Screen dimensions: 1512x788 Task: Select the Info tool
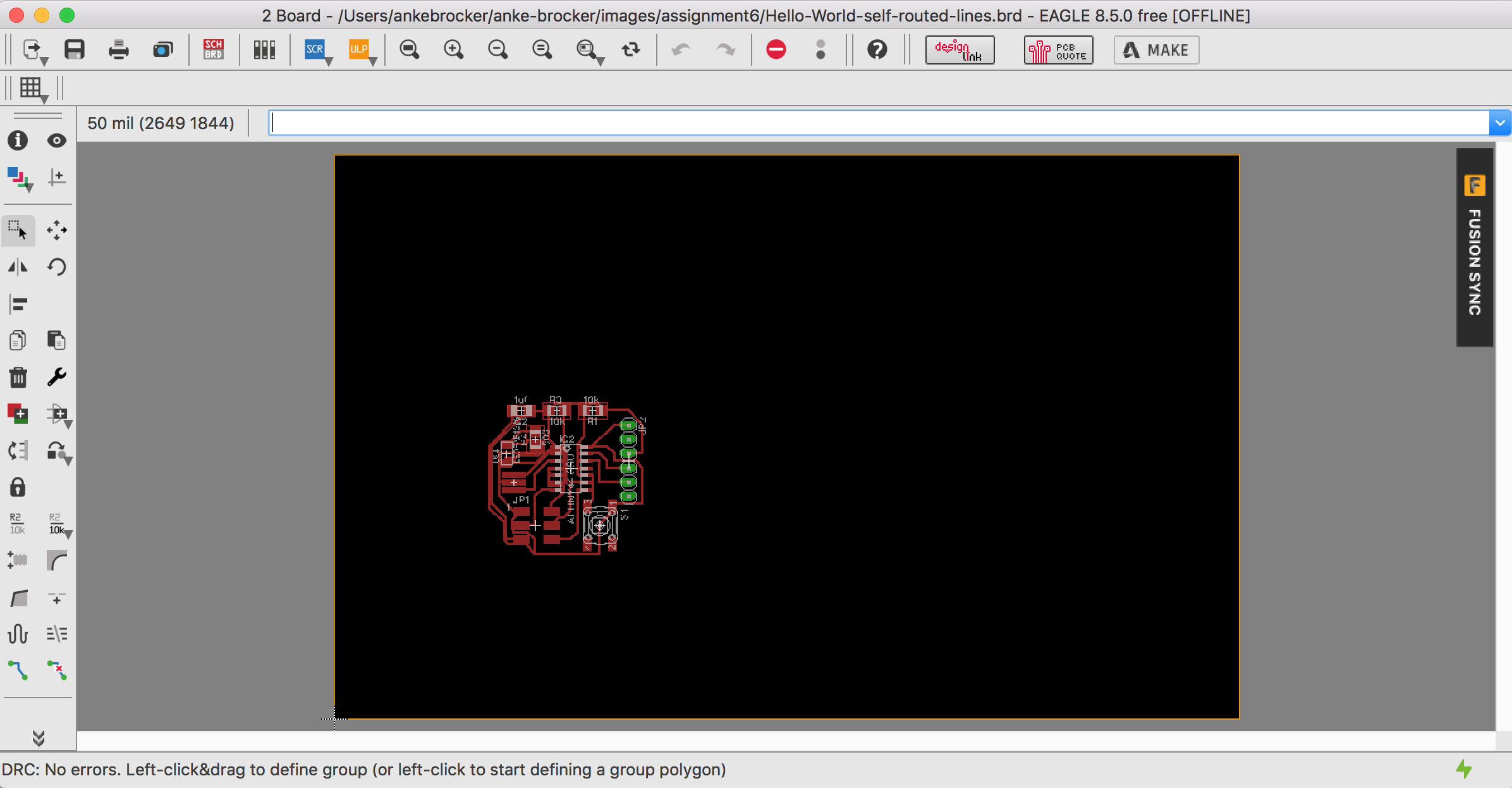click(18, 140)
